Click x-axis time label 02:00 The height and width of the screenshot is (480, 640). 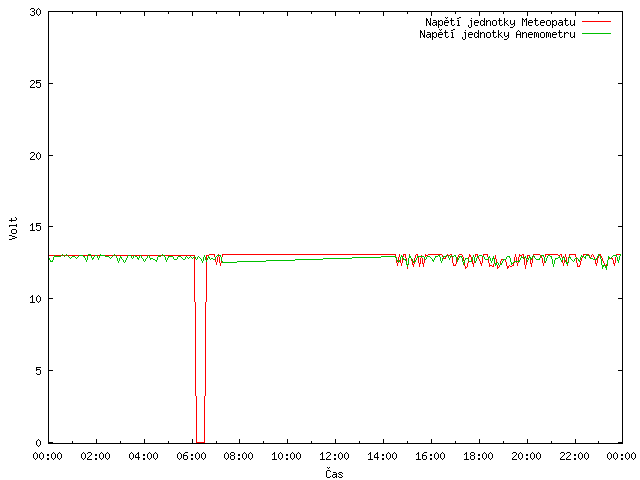pyautogui.click(x=96, y=456)
